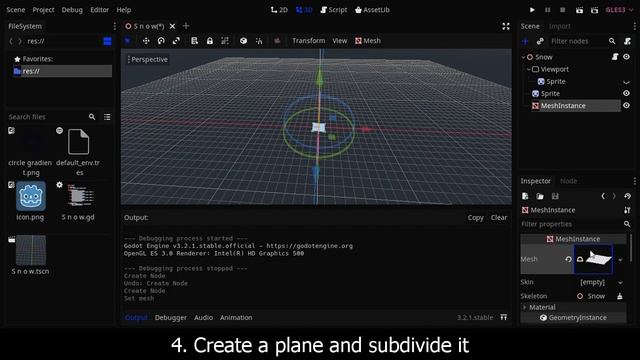The height and width of the screenshot is (360, 640).
Task: Open the Editor menu
Action: (x=100, y=10)
